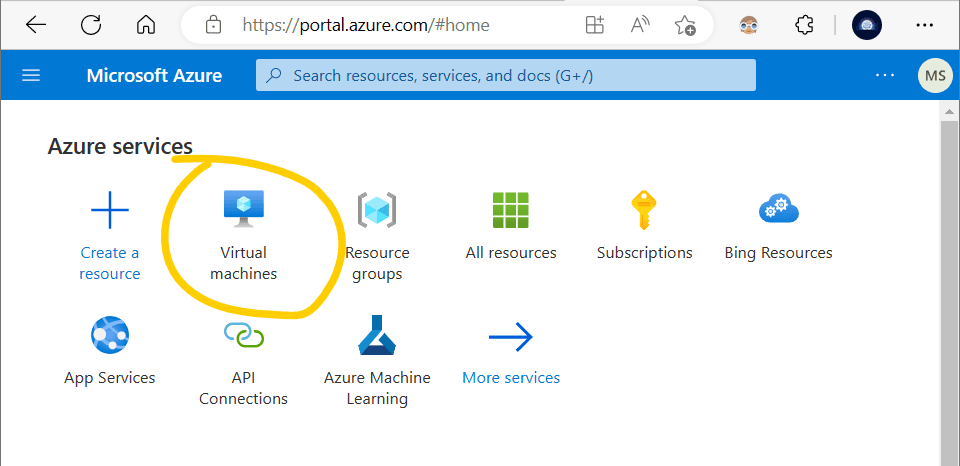The width and height of the screenshot is (960, 466).
Task: Open the Bing Resources cloud gears icon
Action: coord(779,209)
